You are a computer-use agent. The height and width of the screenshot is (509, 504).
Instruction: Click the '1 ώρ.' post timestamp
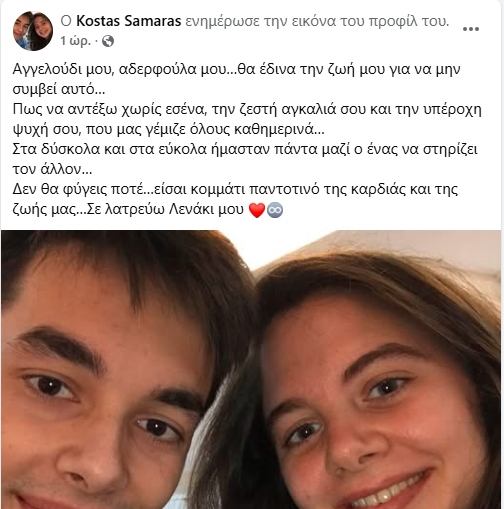(x=76, y=41)
